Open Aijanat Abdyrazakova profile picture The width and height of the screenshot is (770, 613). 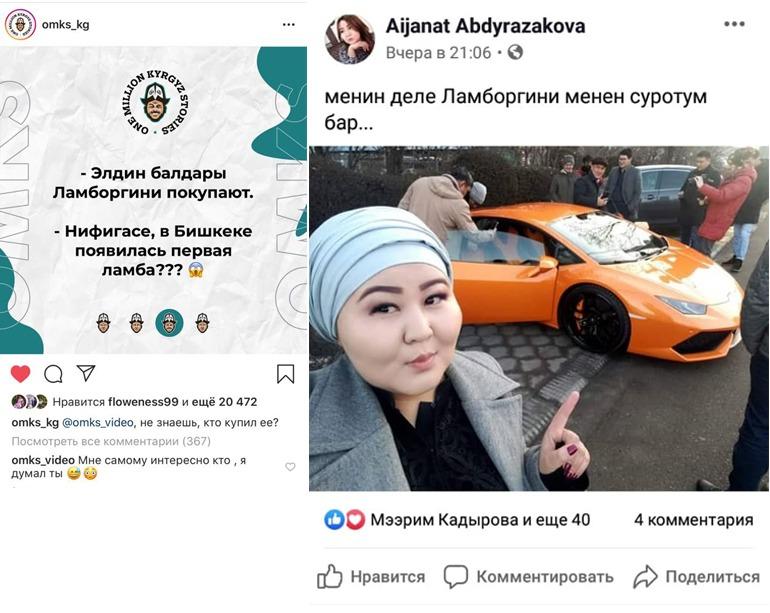[350, 39]
